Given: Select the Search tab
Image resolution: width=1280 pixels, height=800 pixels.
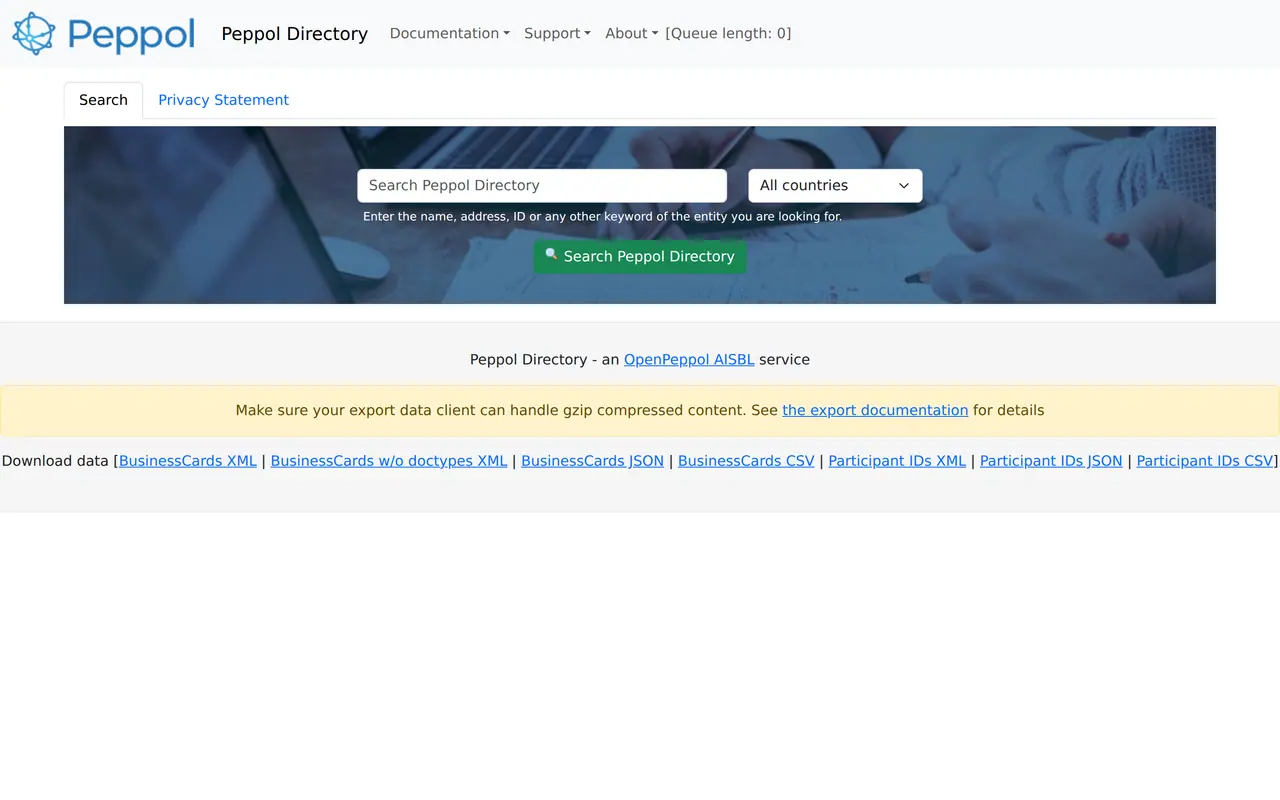Looking at the screenshot, I should 104,100.
